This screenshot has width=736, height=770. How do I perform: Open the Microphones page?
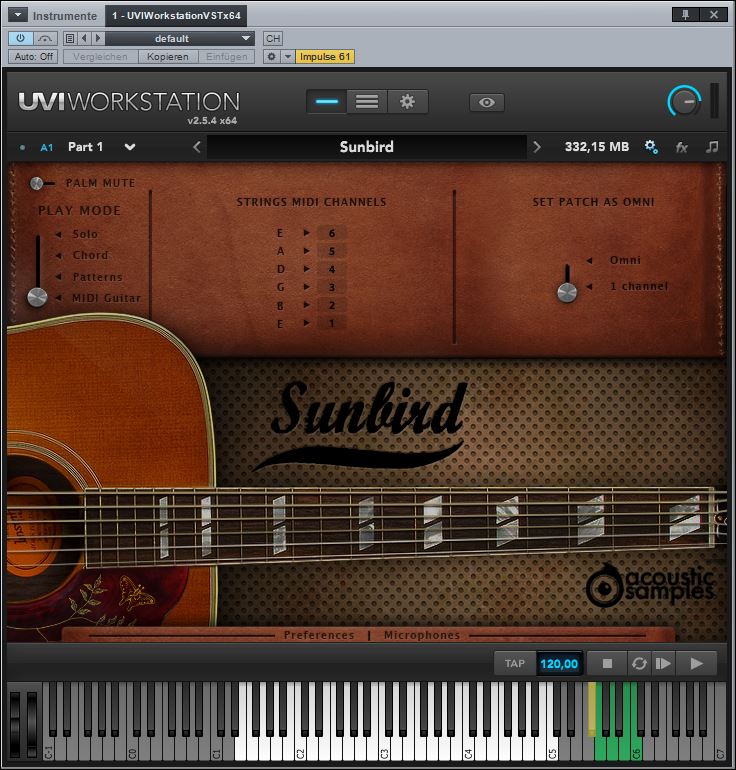[x=422, y=635]
